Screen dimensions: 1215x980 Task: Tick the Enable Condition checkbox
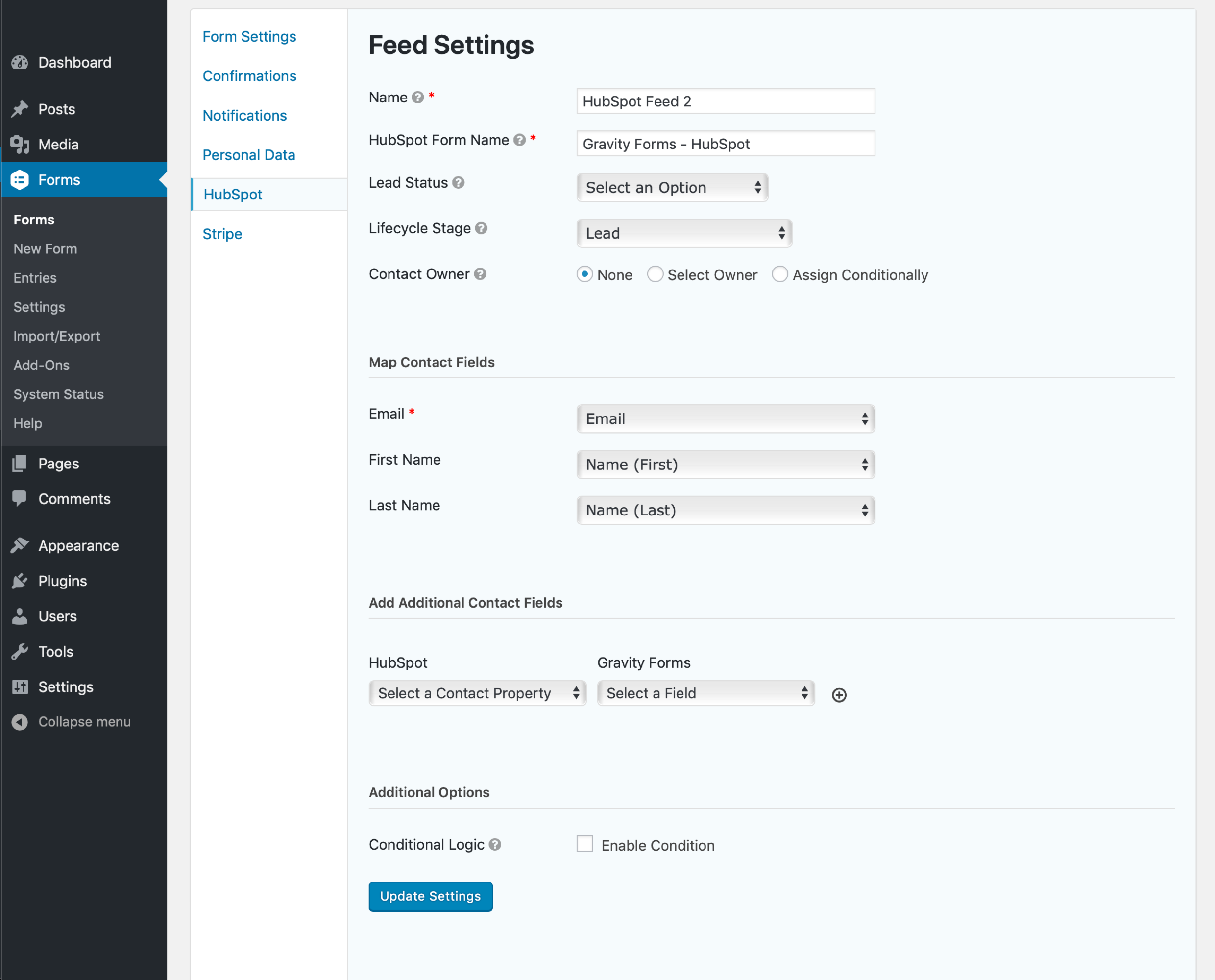pyautogui.click(x=584, y=844)
